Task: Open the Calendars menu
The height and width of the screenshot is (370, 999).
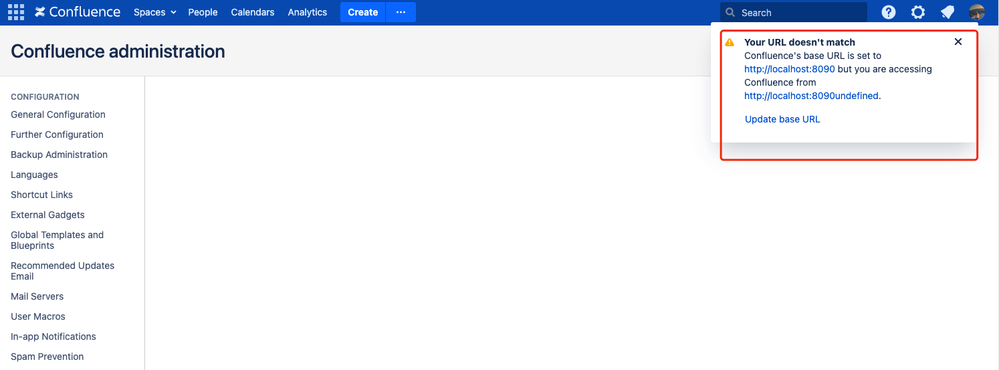Action: tap(252, 12)
